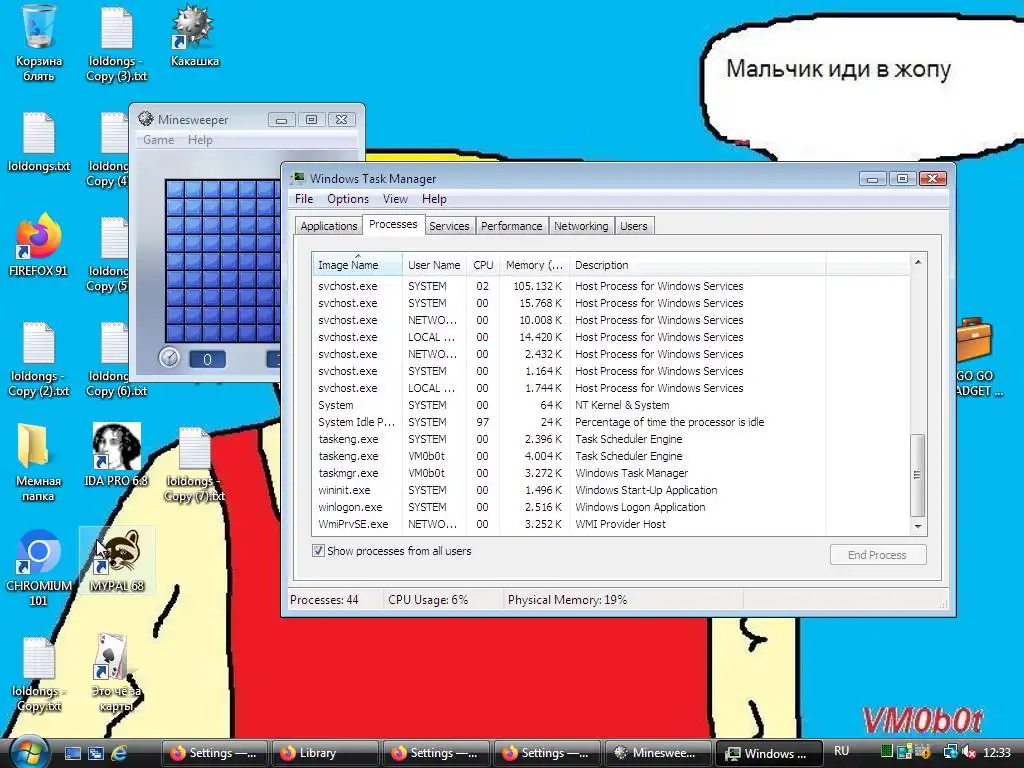This screenshot has width=1024, height=768.
Task: Select the Мемная папка folder icon
Action: [x=38, y=462]
